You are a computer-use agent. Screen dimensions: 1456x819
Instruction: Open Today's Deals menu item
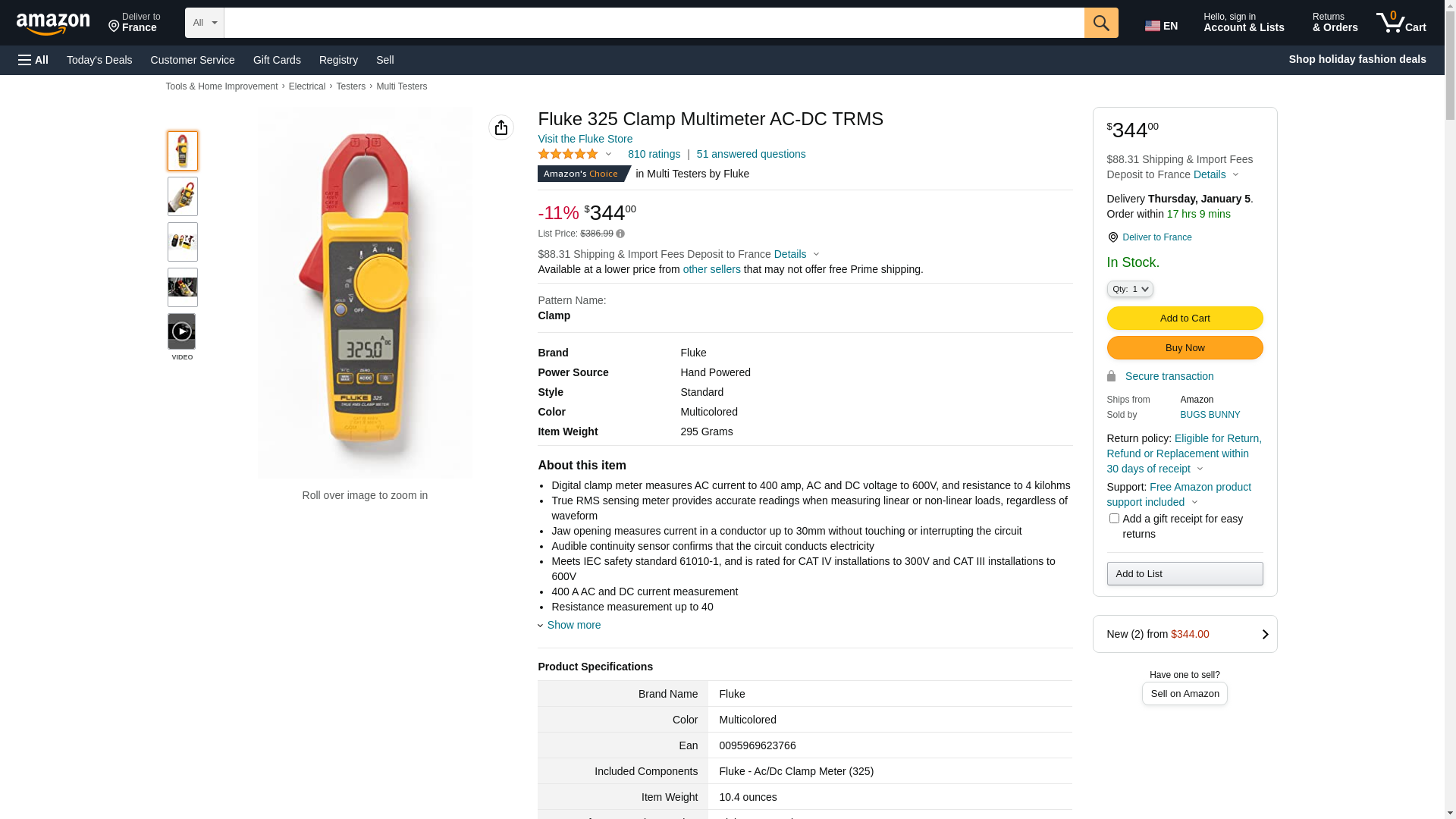coord(99,60)
